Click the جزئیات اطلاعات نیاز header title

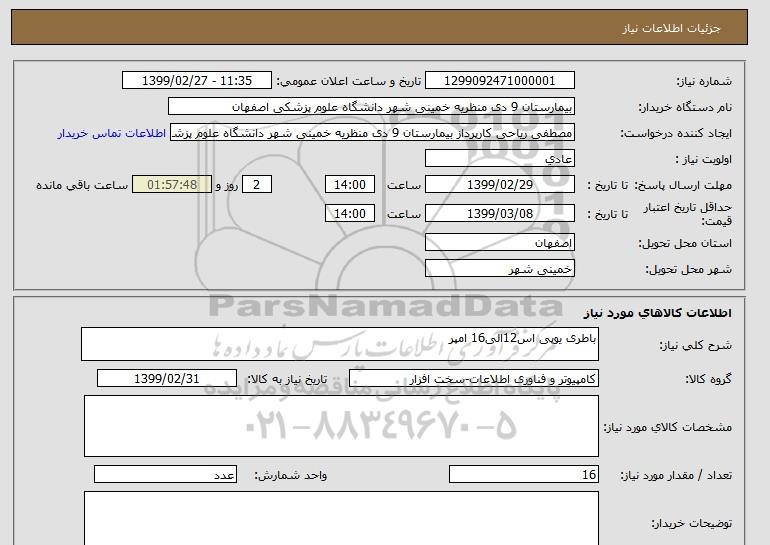tap(672, 28)
